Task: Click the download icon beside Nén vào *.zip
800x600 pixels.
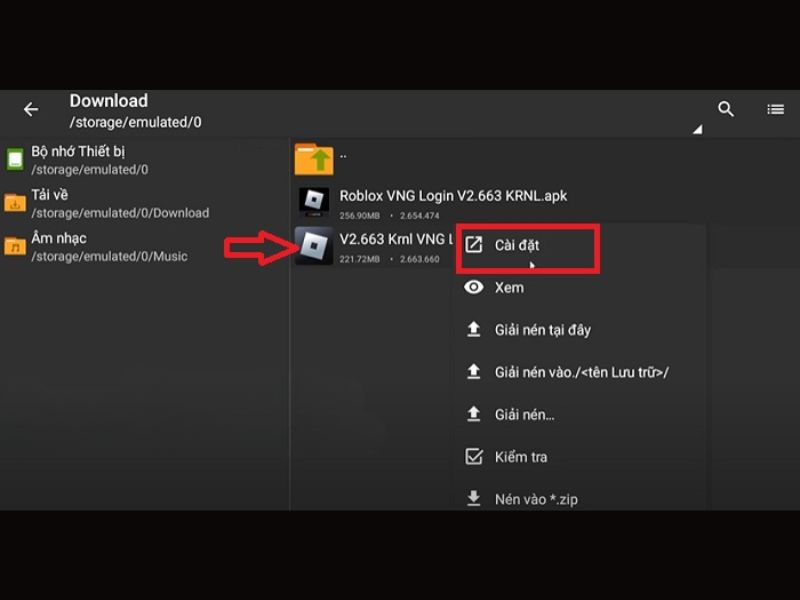Action: point(473,498)
